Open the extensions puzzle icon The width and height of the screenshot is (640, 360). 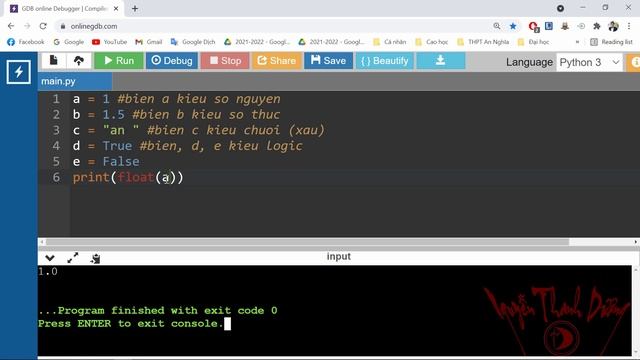coord(597,26)
